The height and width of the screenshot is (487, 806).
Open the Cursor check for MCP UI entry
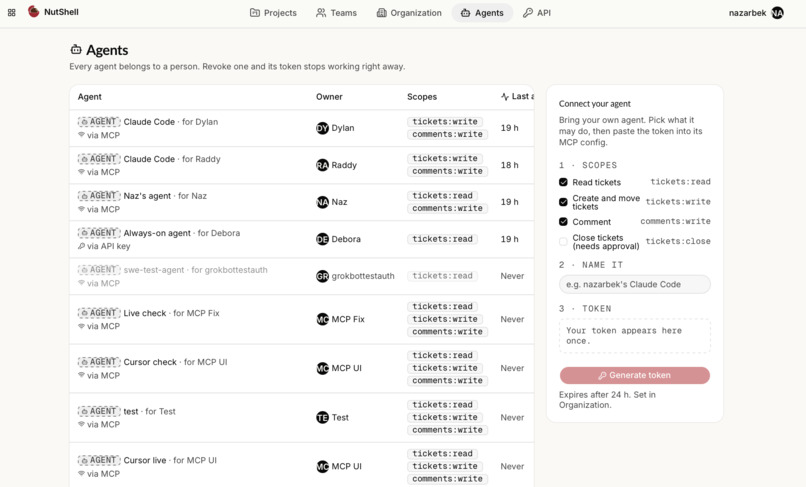(175, 362)
